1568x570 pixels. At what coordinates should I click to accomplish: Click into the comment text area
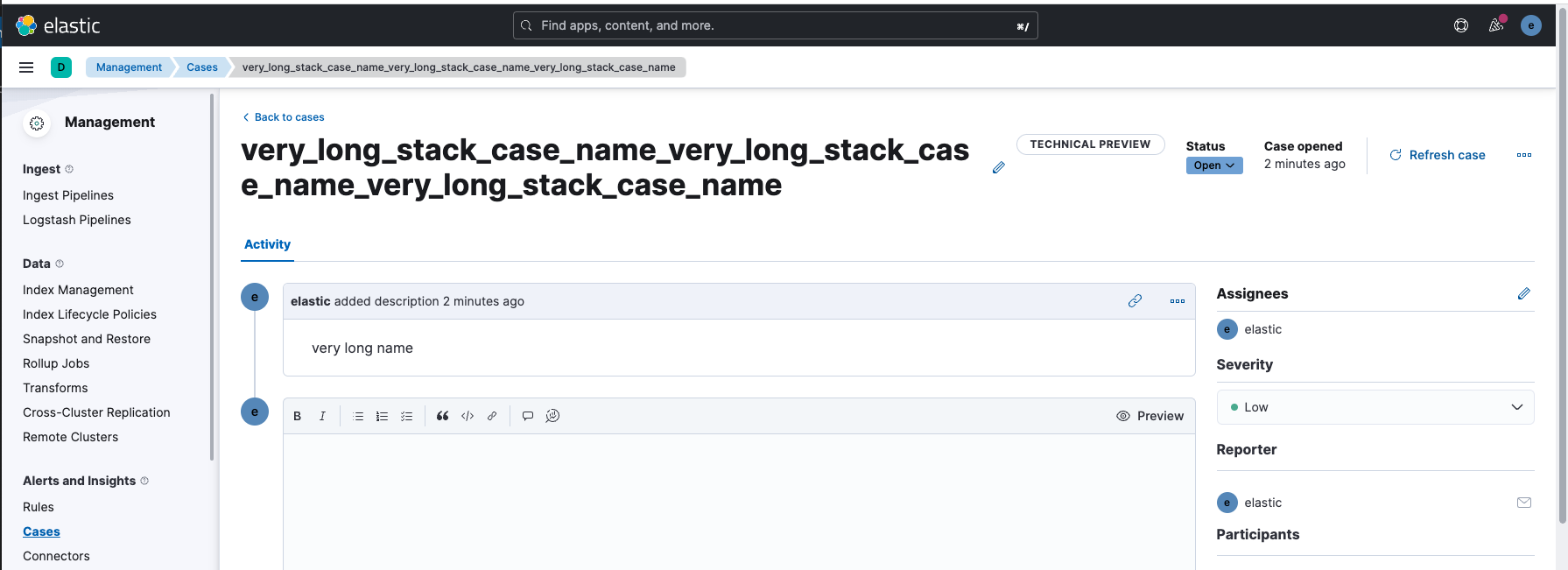point(739,502)
